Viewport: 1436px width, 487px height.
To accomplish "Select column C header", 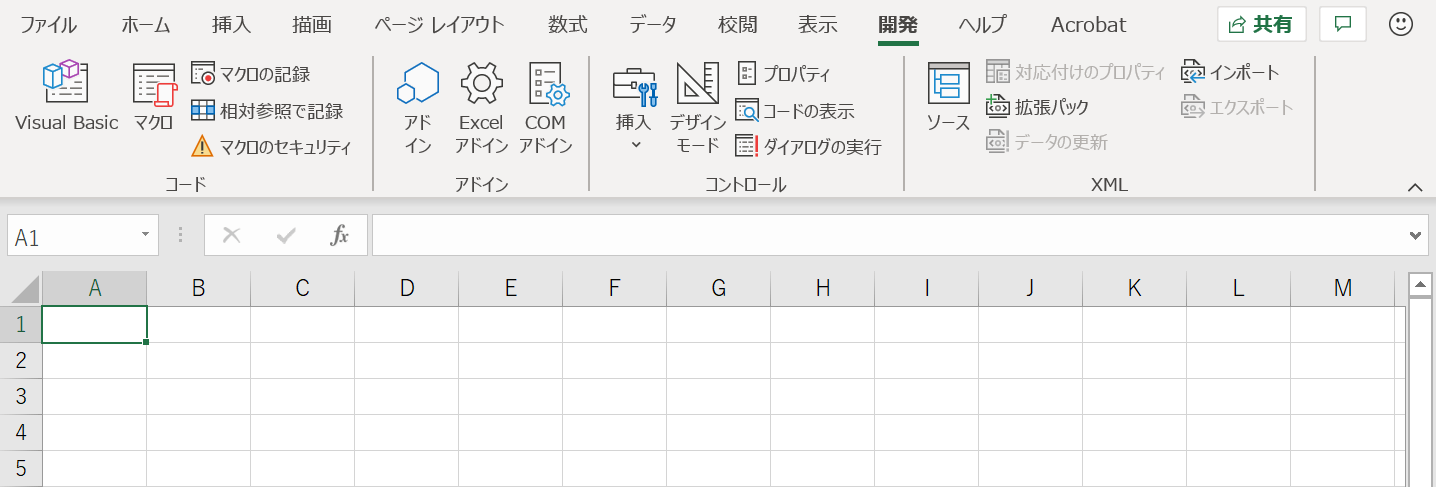I will (303, 288).
